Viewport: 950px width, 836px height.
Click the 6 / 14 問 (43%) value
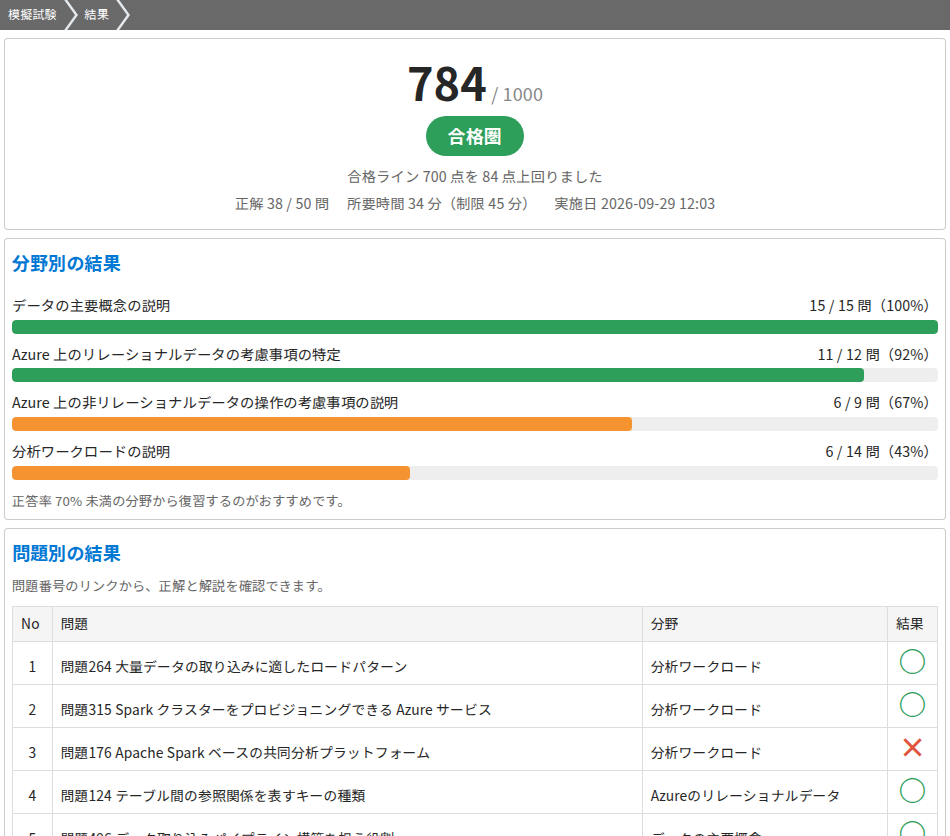877,452
